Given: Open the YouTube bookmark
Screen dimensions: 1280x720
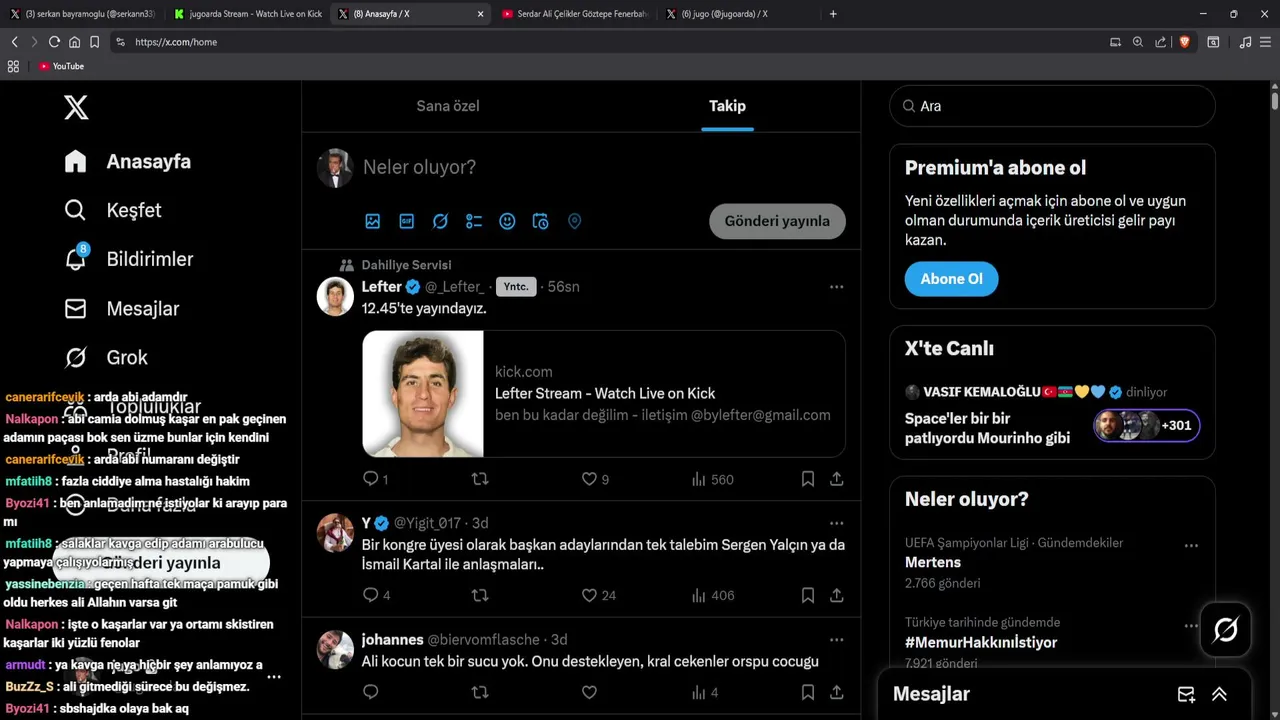Looking at the screenshot, I should [x=61, y=66].
